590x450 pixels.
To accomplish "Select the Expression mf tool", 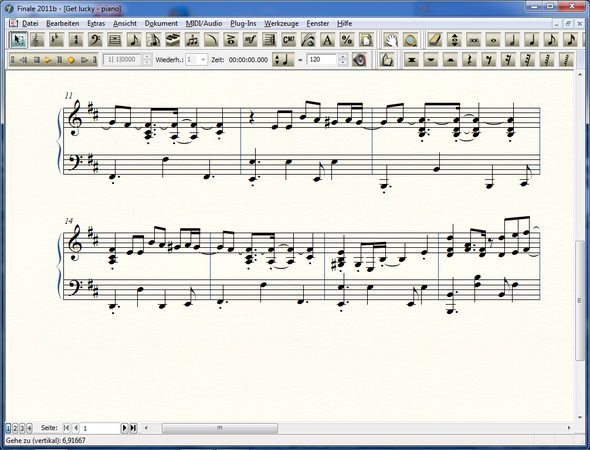I will point(250,40).
